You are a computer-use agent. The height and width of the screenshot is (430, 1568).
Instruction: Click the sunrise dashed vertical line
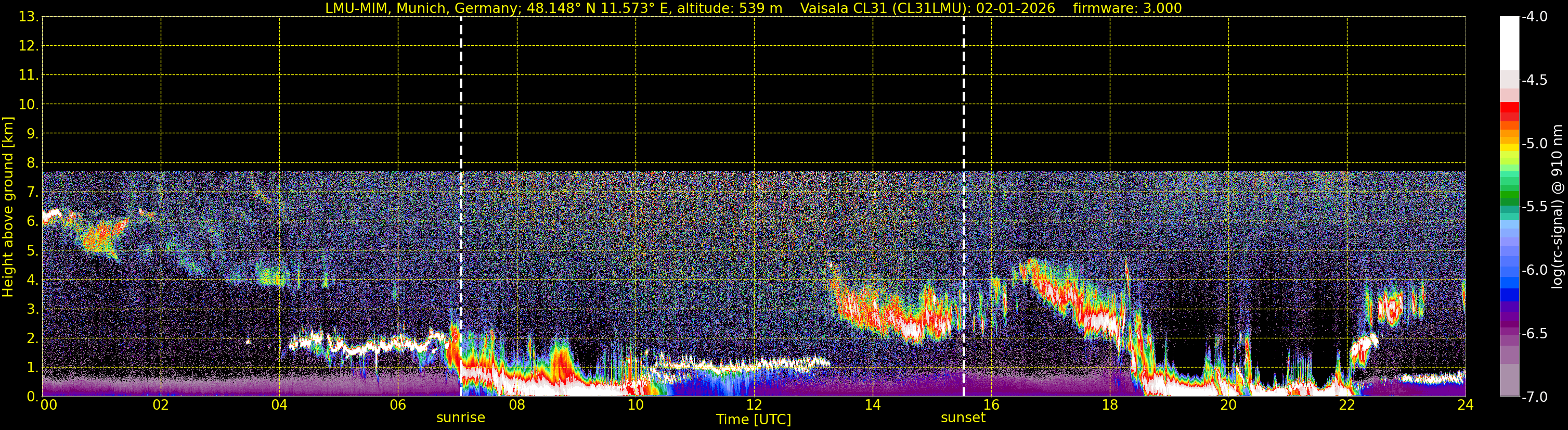point(461,183)
